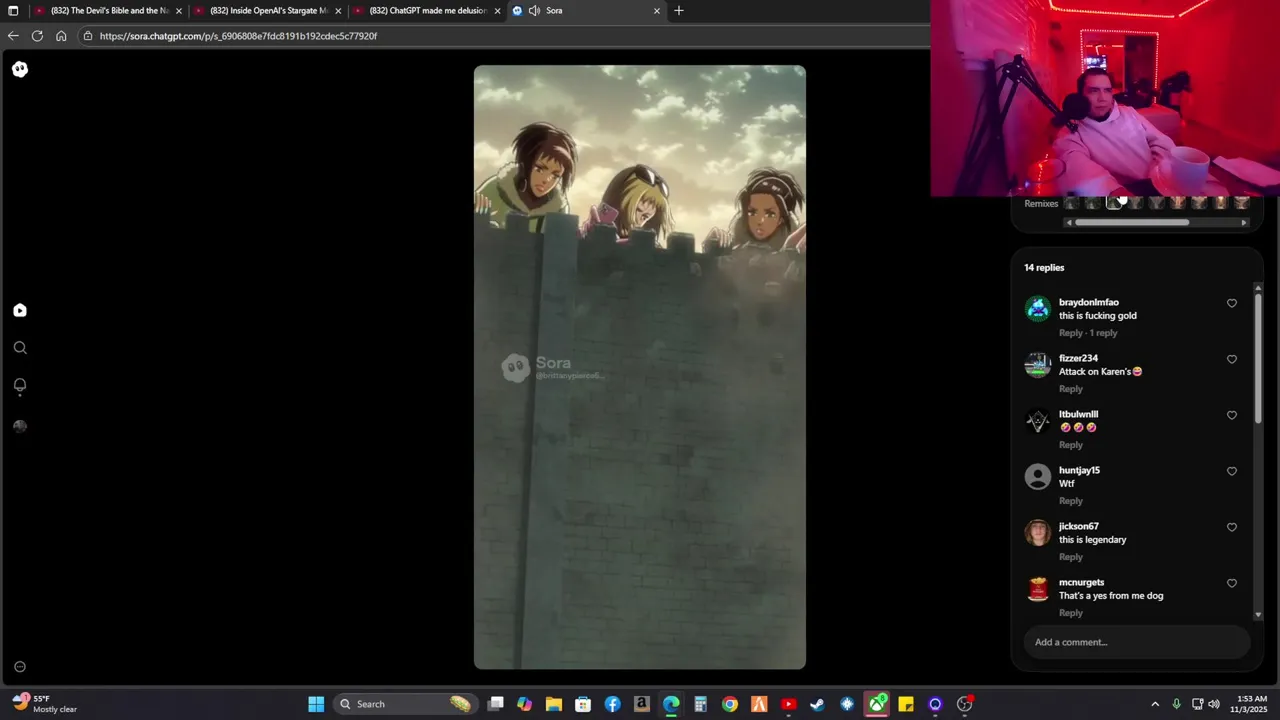Open the tab actions menu icon
1280x720 pixels.
click(x=13, y=11)
